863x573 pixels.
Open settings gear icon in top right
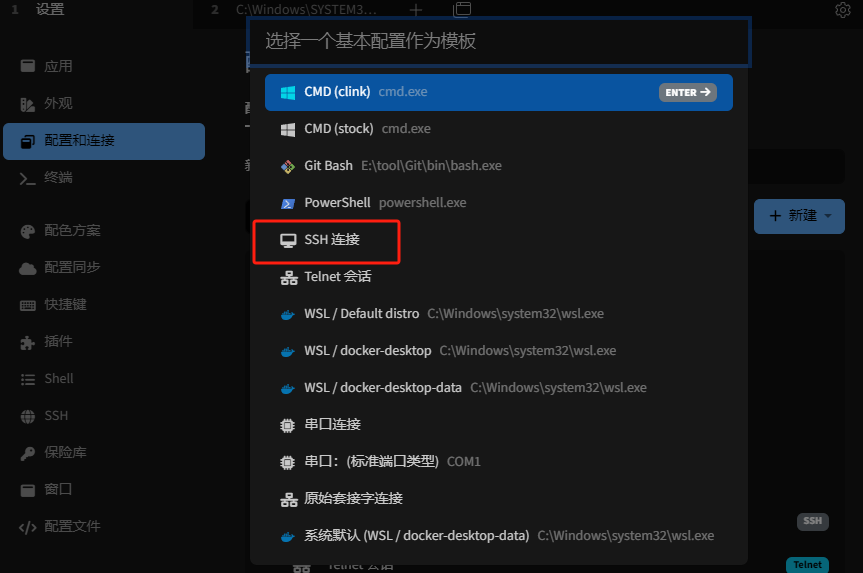click(842, 10)
